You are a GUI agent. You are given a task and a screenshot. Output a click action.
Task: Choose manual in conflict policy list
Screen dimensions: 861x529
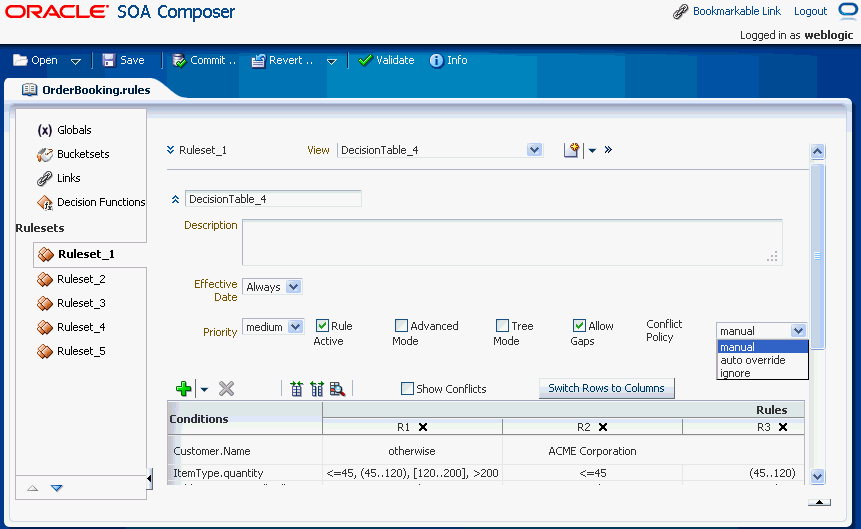(763, 347)
